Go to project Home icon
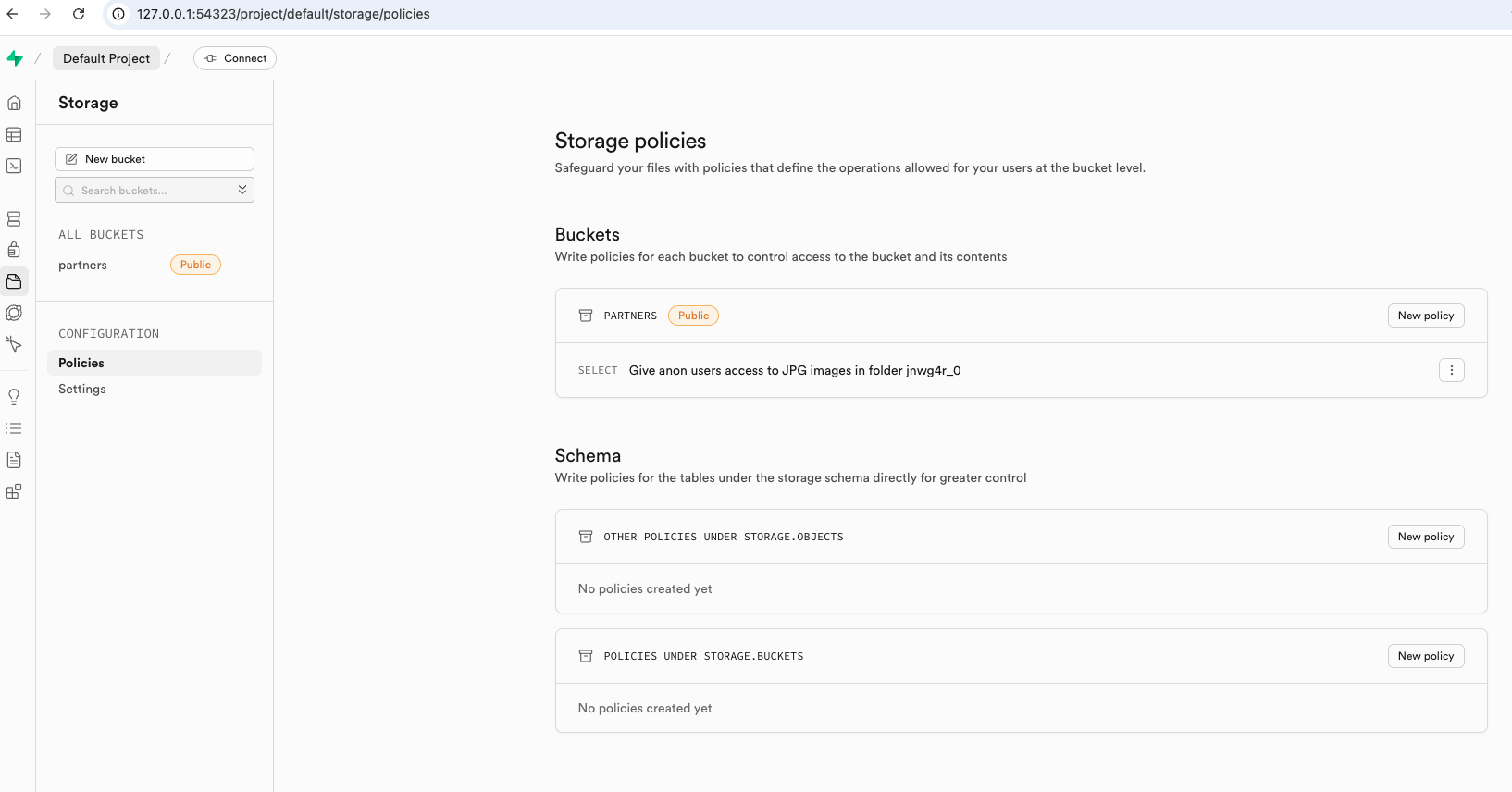Image resolution: width=1512 pixels, height=792 pixels. coord(14,103)
